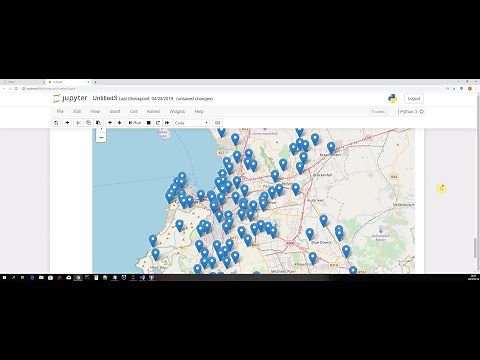Close the active Untitled3 browser tab

pyautogui.click(x=89, y=82)
